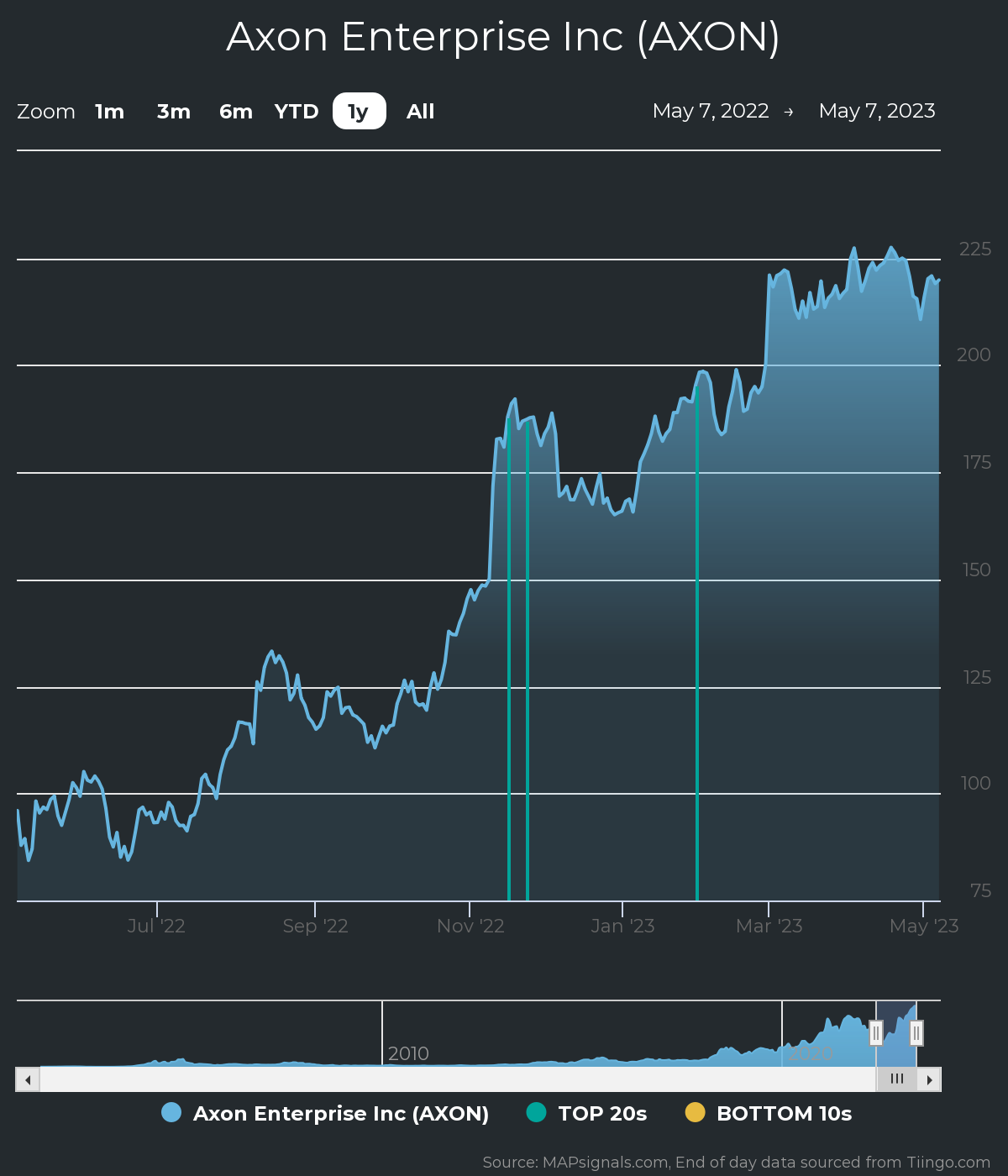Open the May 7, 2022 start date field
Viewport: 1008px width, 1176px height.
tap(711, 110)
